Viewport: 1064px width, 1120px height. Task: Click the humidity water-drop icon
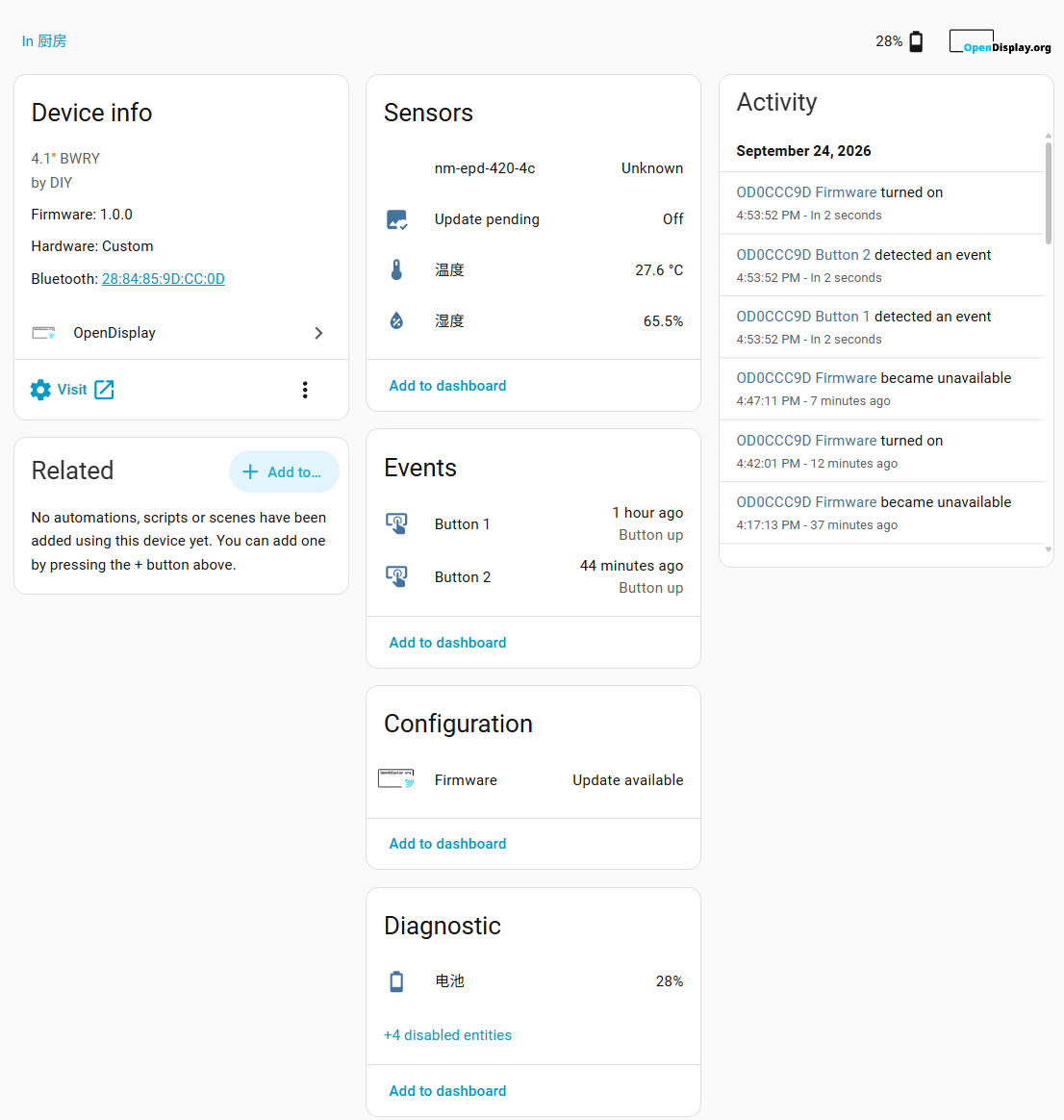[396, 320]
